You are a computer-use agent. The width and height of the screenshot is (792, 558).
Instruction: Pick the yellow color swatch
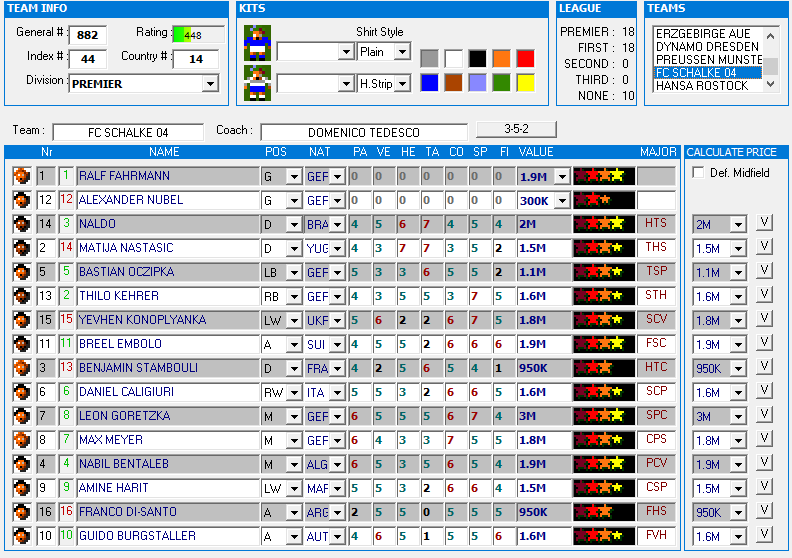coord(525,83)
